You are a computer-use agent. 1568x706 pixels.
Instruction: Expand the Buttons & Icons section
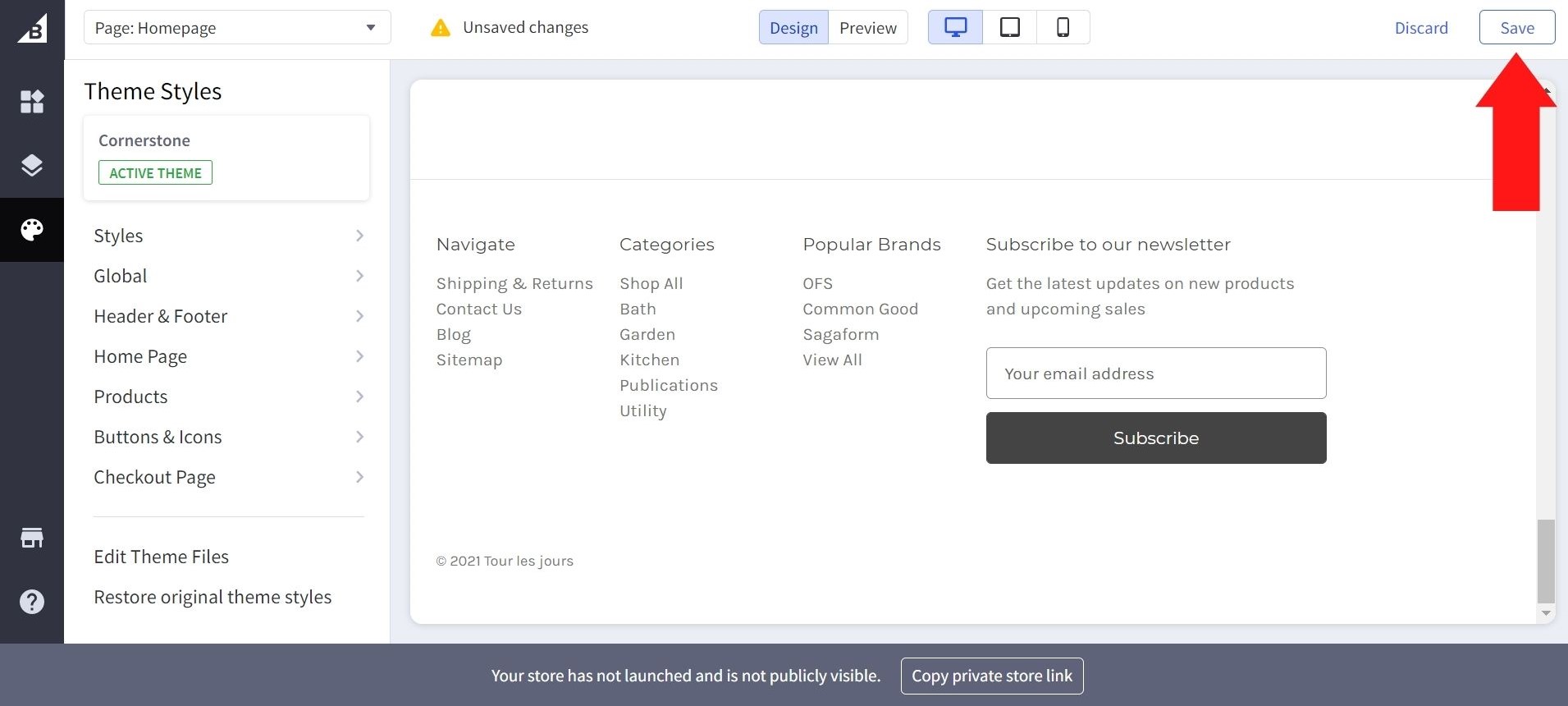pyautogui.click(x=227, y=437)
